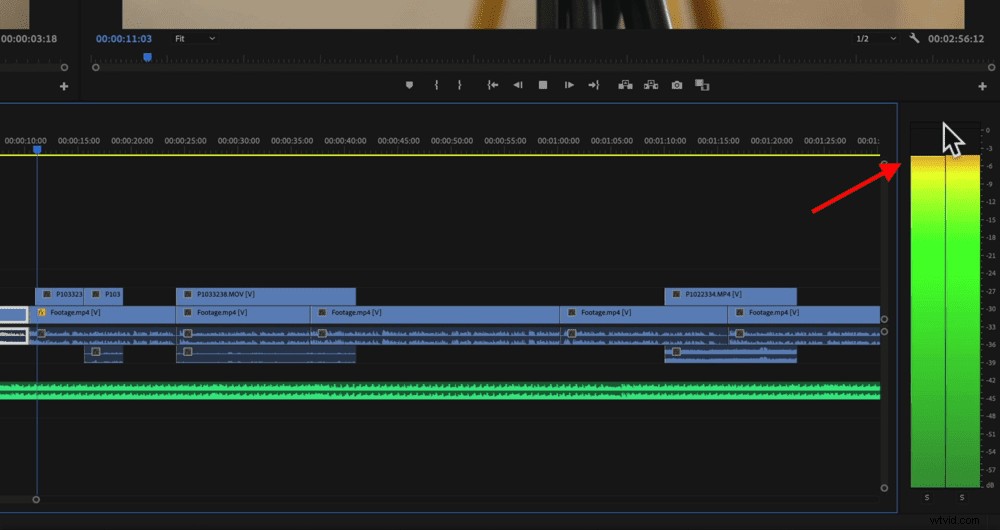Select the Footage.mp4 clip starting at 00:00:25:00
Viewport: 1000px width, 530px height.
[243, 314]
